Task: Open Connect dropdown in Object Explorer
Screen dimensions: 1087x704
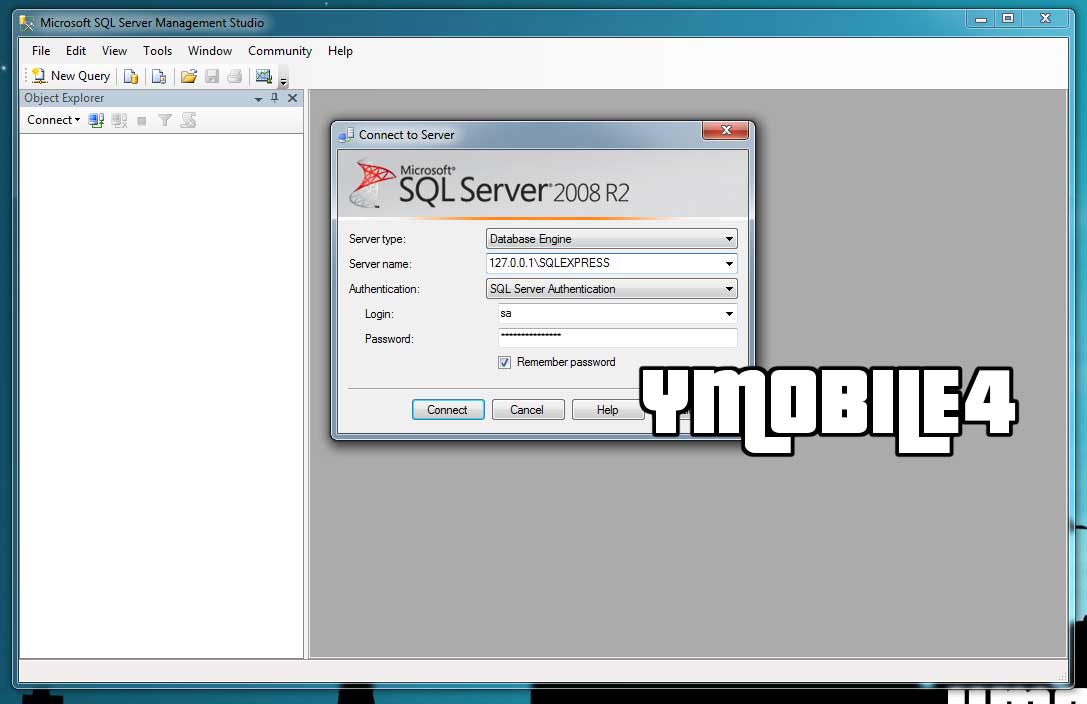Action: [x=53, y=120]
